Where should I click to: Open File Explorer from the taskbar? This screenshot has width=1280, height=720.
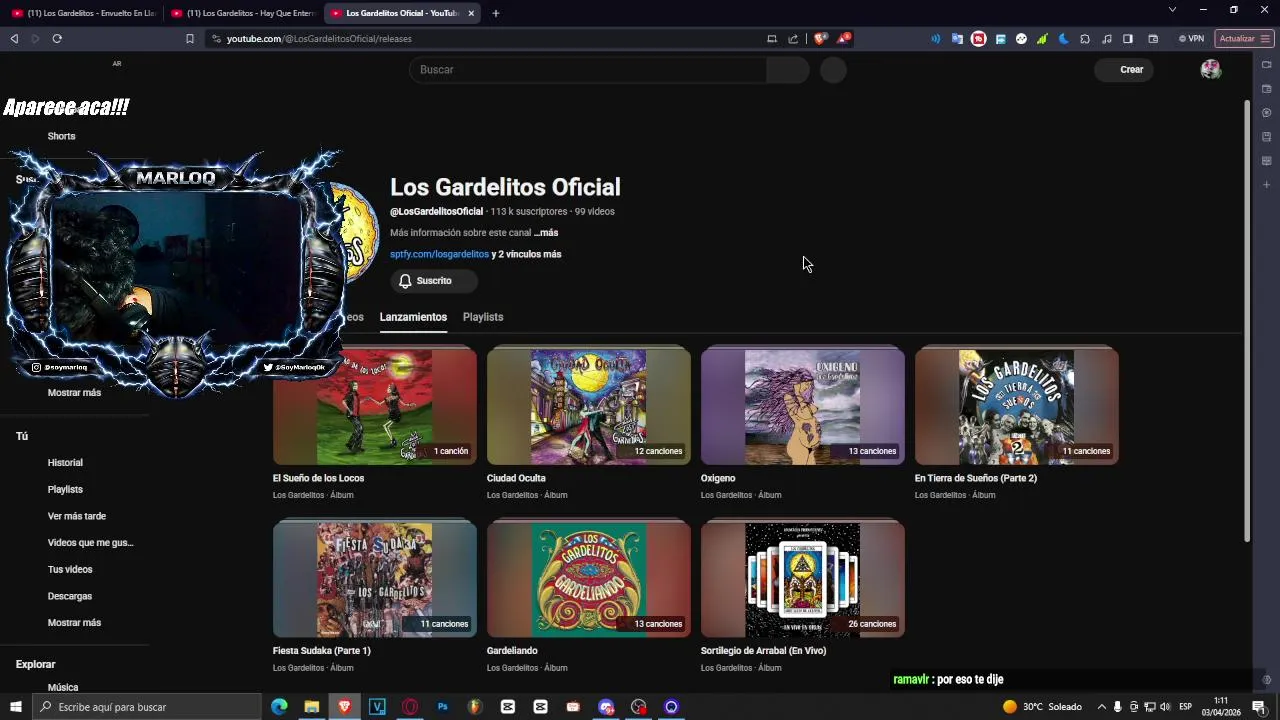point(312,707)
